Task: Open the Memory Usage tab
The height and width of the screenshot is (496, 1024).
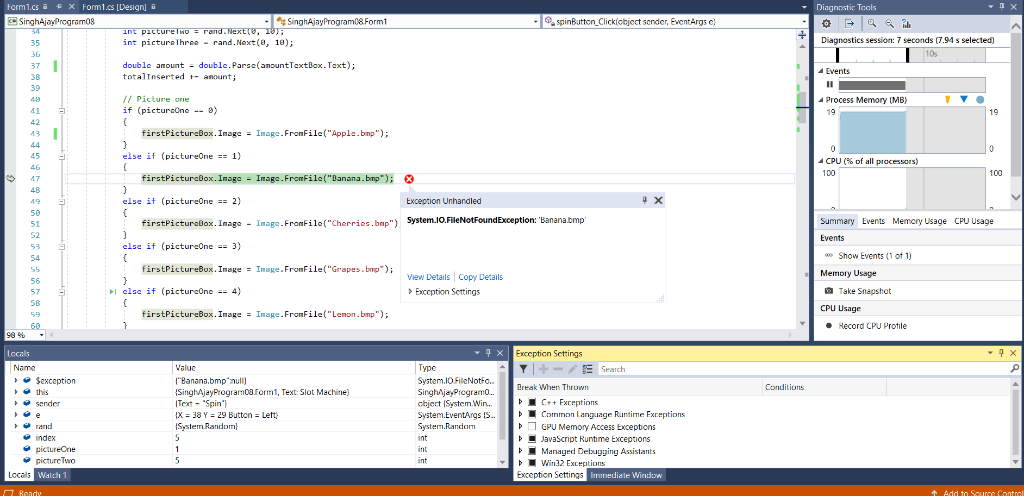Action: click(919, 221)
